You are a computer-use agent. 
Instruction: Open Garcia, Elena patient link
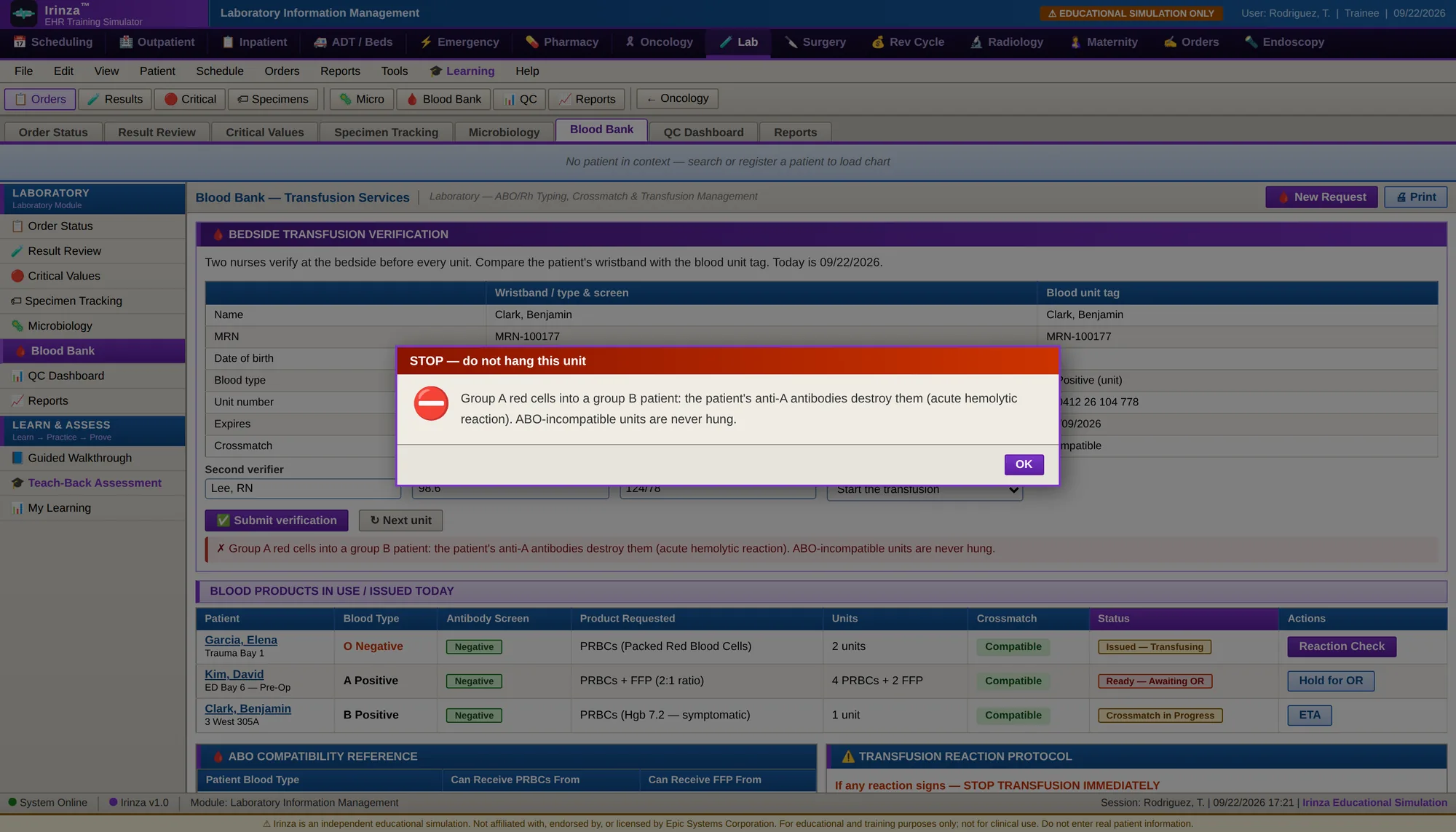(x=241, y=640)
